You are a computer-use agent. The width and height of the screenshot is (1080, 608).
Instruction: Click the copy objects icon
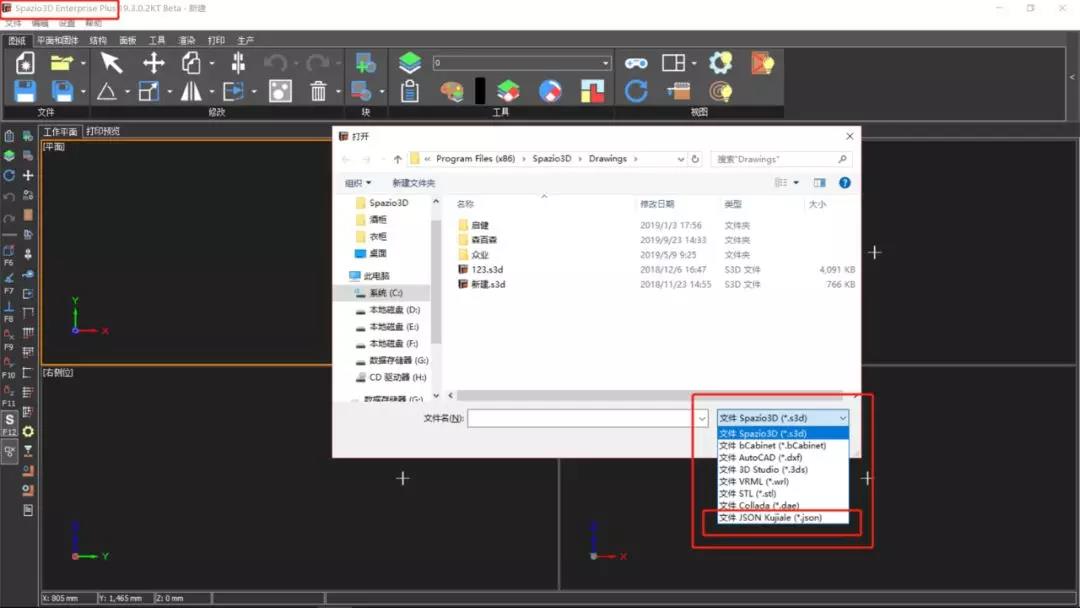pyautogui.click(x=191, y=63)
